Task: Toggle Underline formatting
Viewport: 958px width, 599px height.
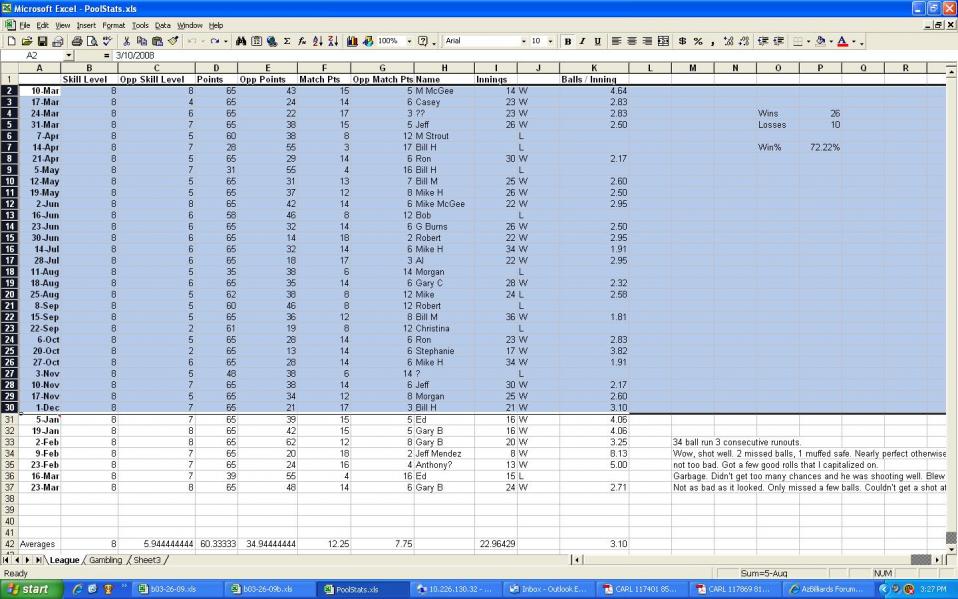Action: pos(598,41)
